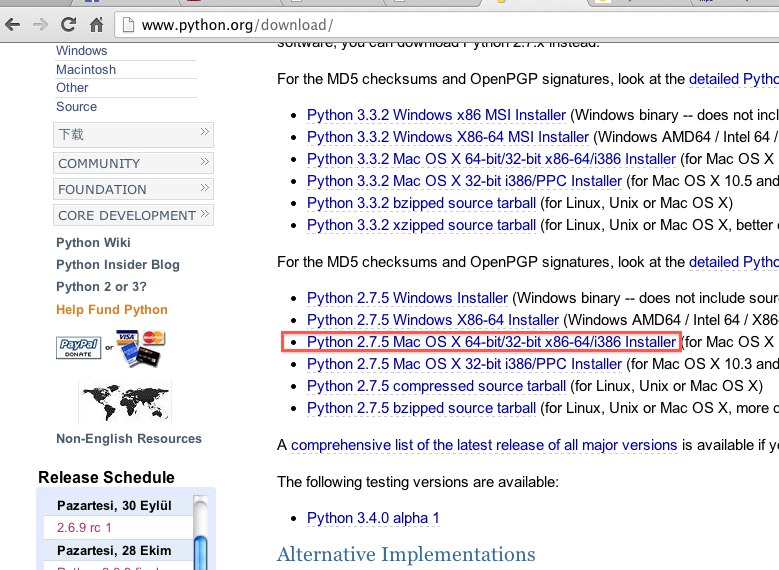Click the Pazartesi, 30 Eylül date row
The height and width of the screenshot is (570, 779).
(118, 505)
